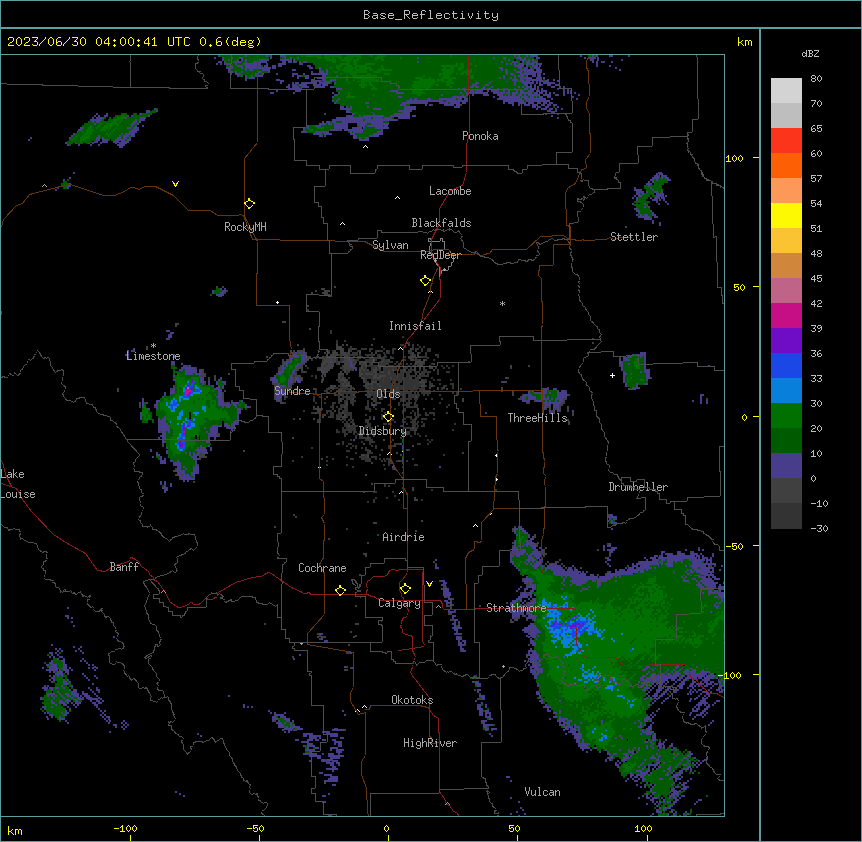The width and height of the screenshot is (862, 842).
Task: Click the green 30 dBZ legend swatch
Action: point(786,416)
